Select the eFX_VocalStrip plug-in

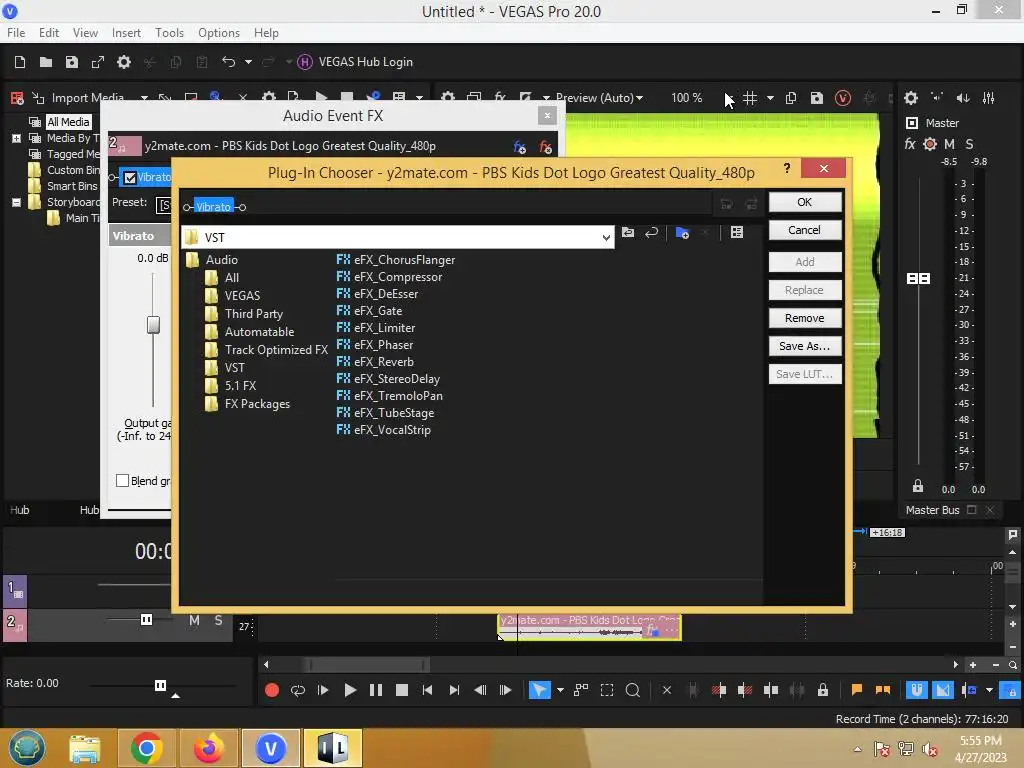tap(383, 430)
